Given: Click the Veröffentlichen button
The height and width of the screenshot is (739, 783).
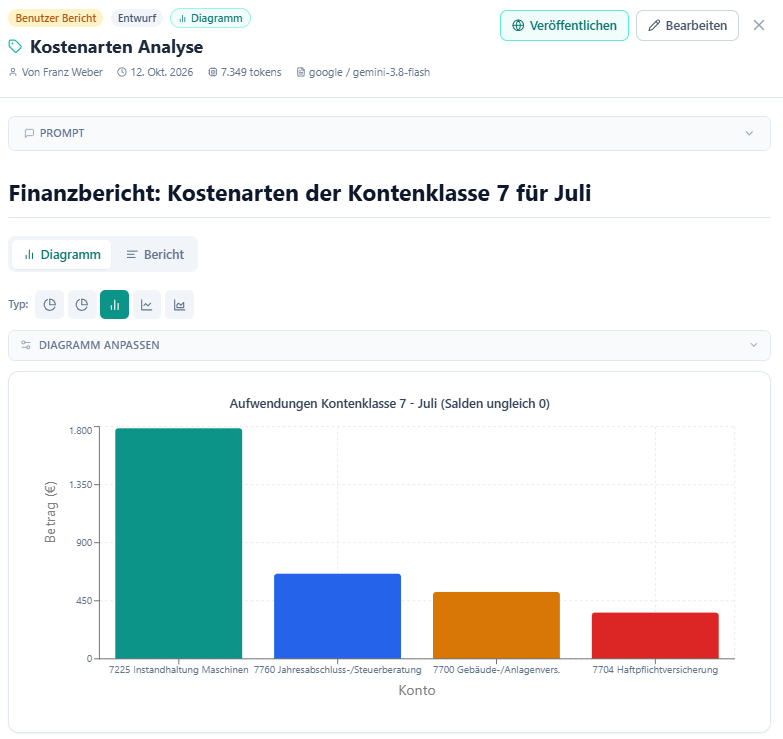Looking at the screenshot, I should [564, 25].
